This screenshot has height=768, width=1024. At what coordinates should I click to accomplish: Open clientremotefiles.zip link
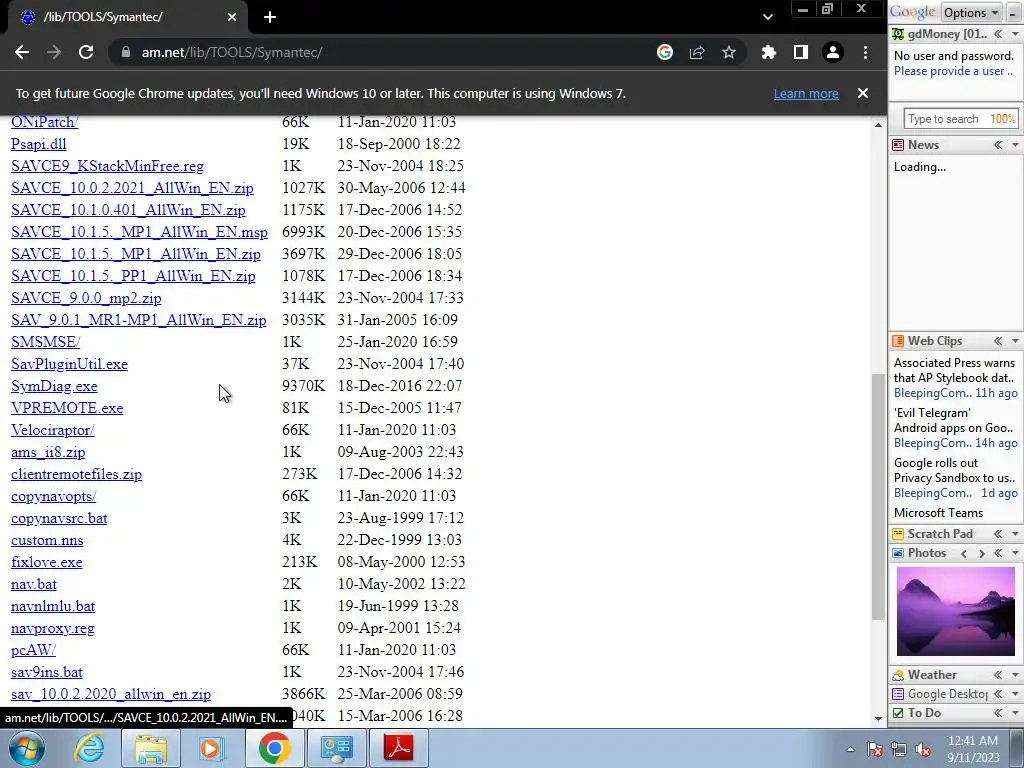click(x=76, y=474)
